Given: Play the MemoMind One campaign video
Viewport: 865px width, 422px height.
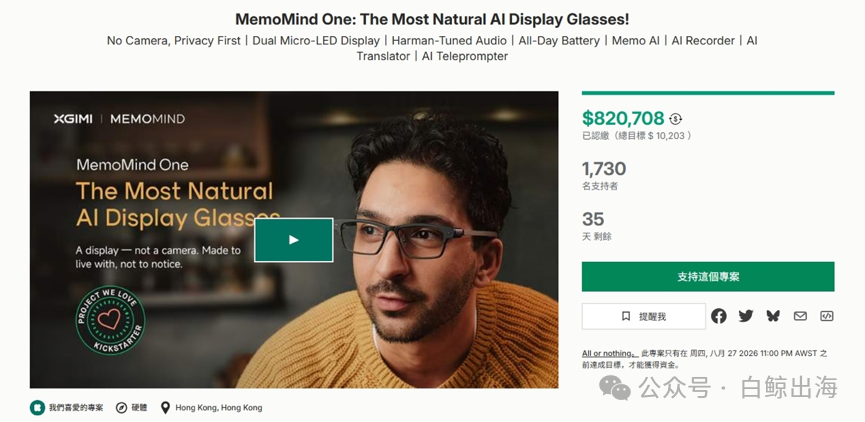Looking at the screenshot, I should [293, 240].
